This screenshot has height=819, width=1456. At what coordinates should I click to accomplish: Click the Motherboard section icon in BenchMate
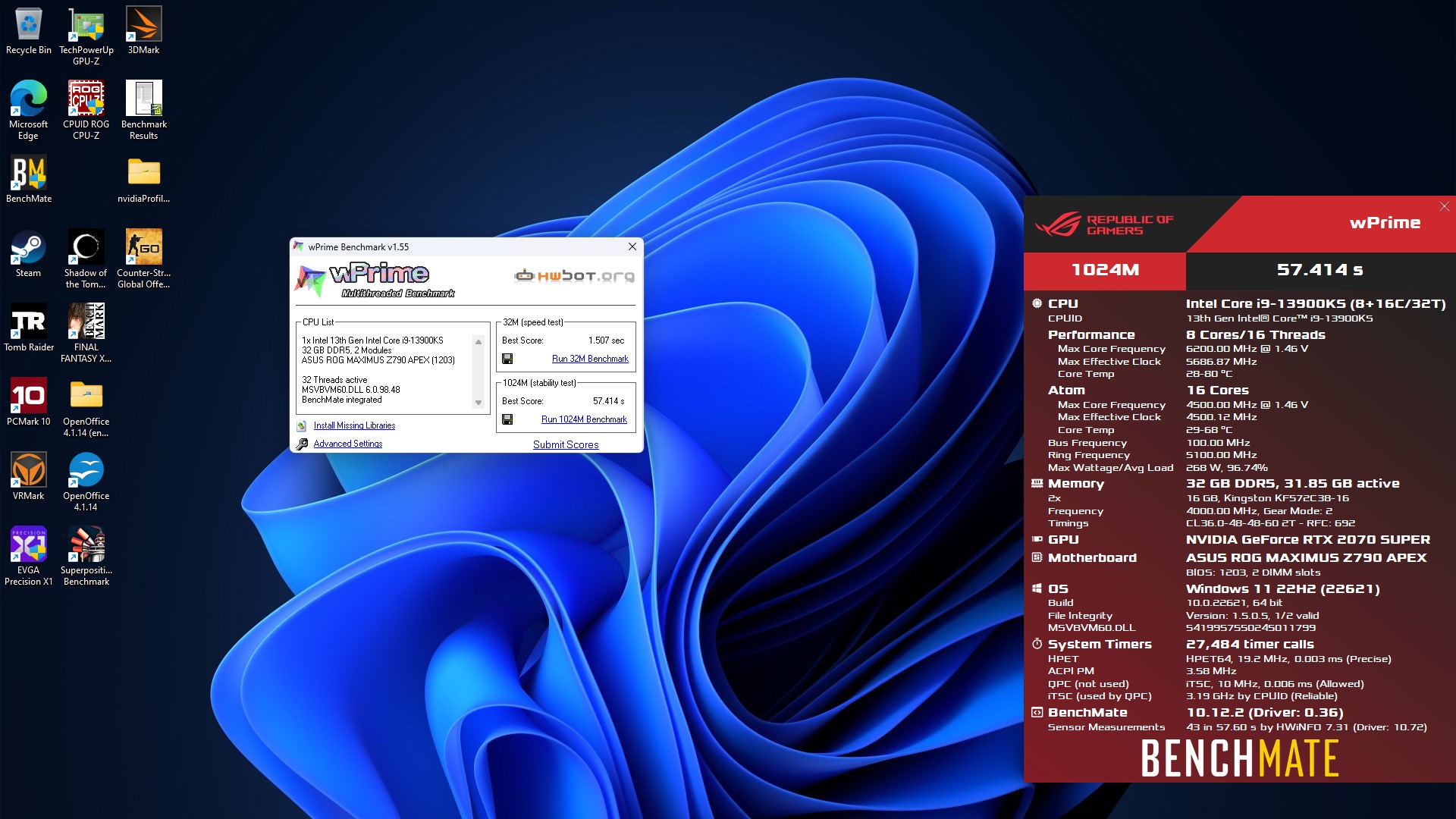coord(1037,557)
